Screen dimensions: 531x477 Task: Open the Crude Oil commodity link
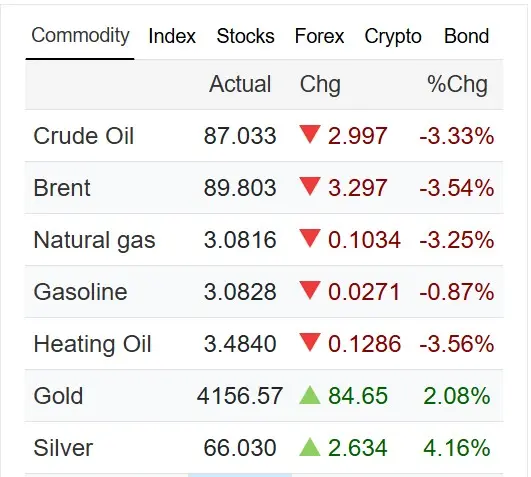pyautogui.click(x=84, y=136)
